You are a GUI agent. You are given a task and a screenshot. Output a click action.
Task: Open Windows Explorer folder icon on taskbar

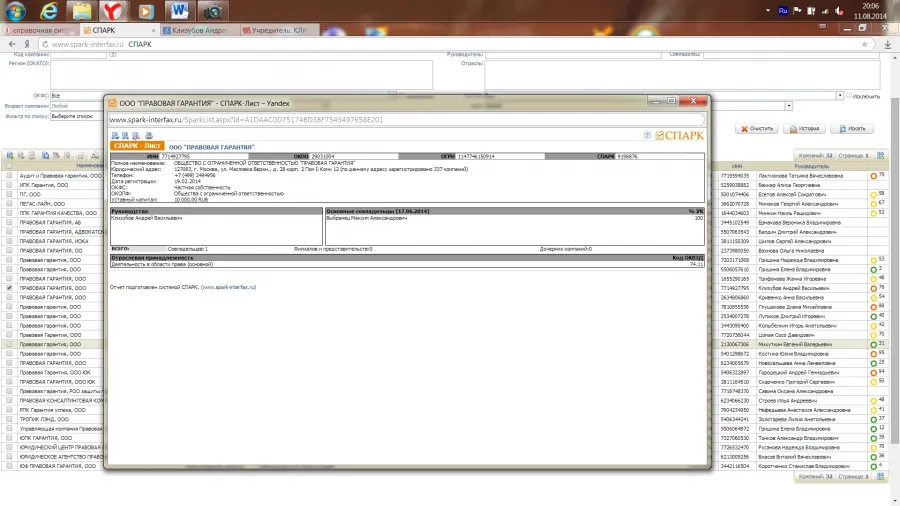(82, 10)
